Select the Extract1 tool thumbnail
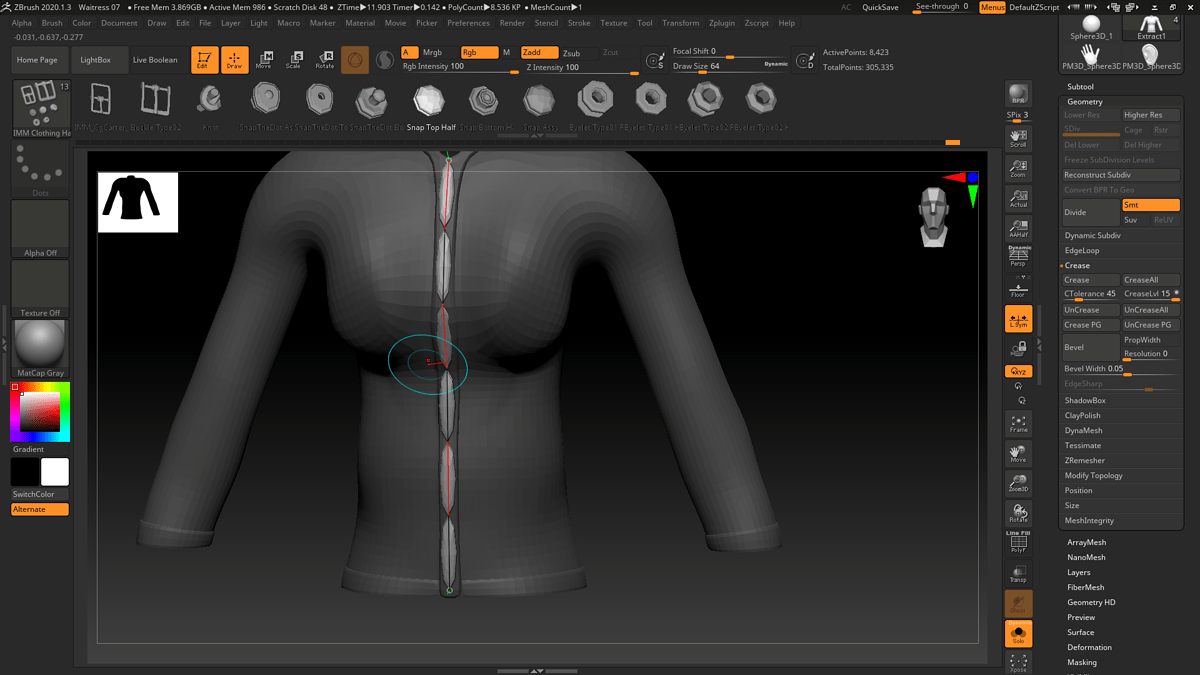 click(x=1151, y=27)
